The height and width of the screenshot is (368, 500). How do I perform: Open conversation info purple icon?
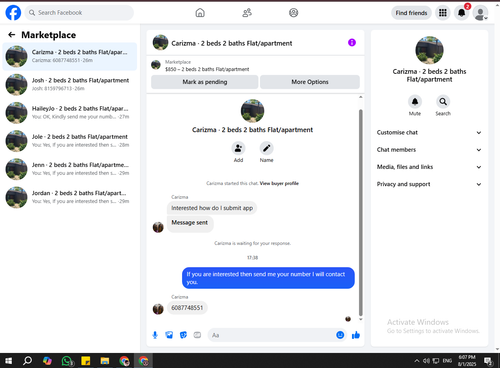click(x=352, y=43)
